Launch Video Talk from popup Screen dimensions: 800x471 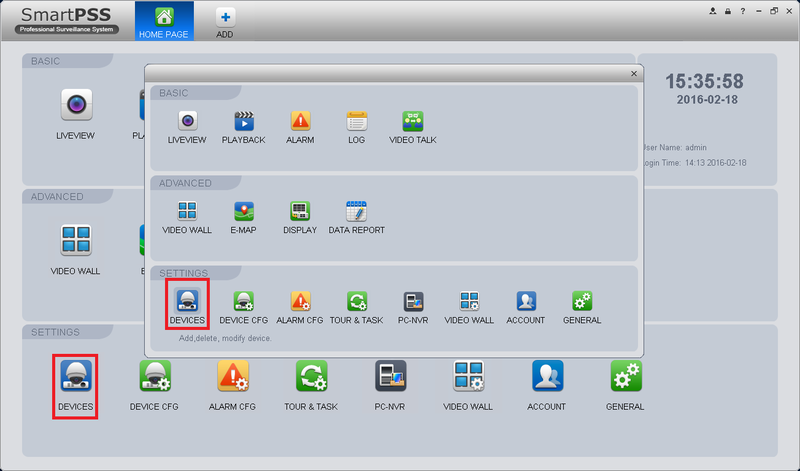pos(412,128)
